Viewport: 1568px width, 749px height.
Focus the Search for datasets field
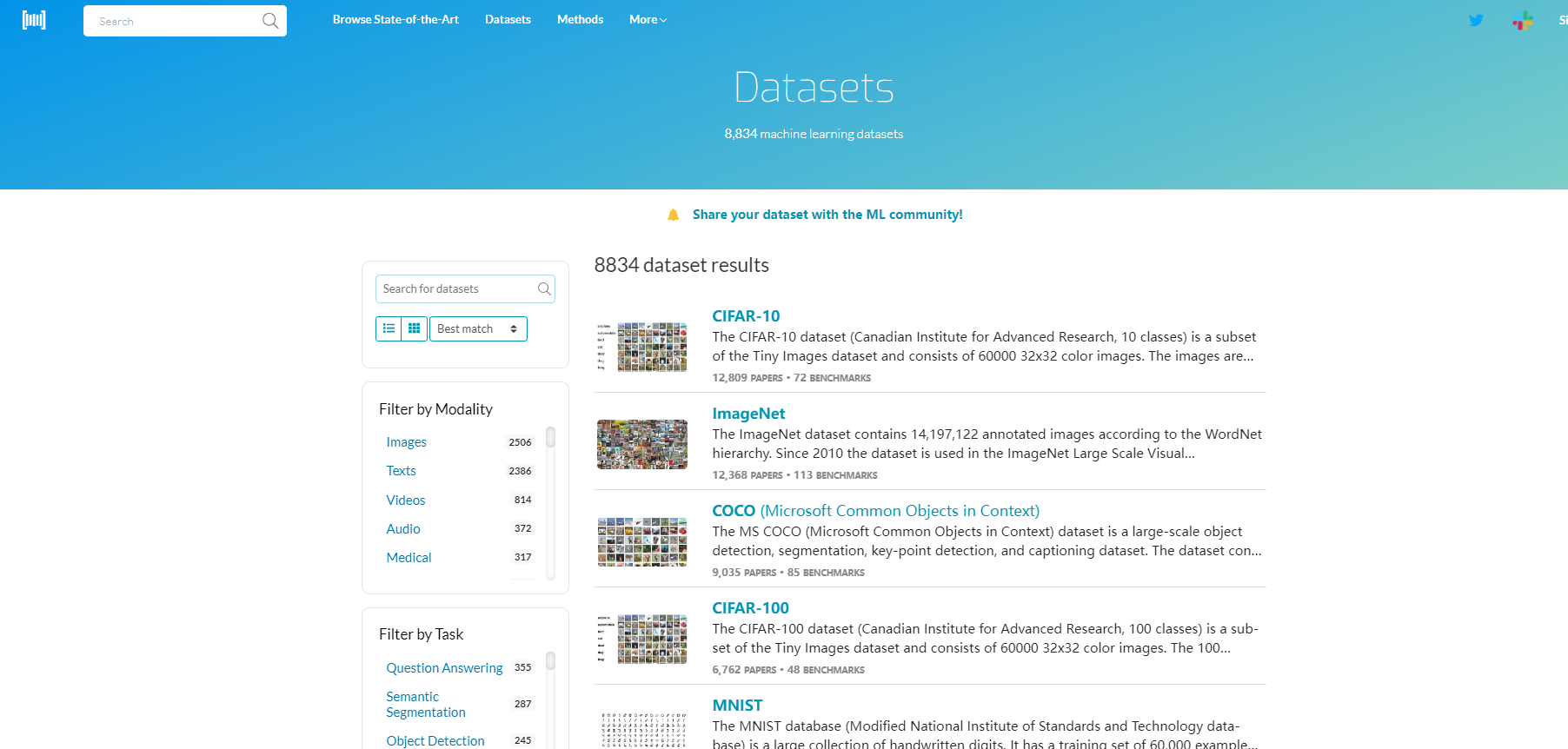[x=465, y=288]
